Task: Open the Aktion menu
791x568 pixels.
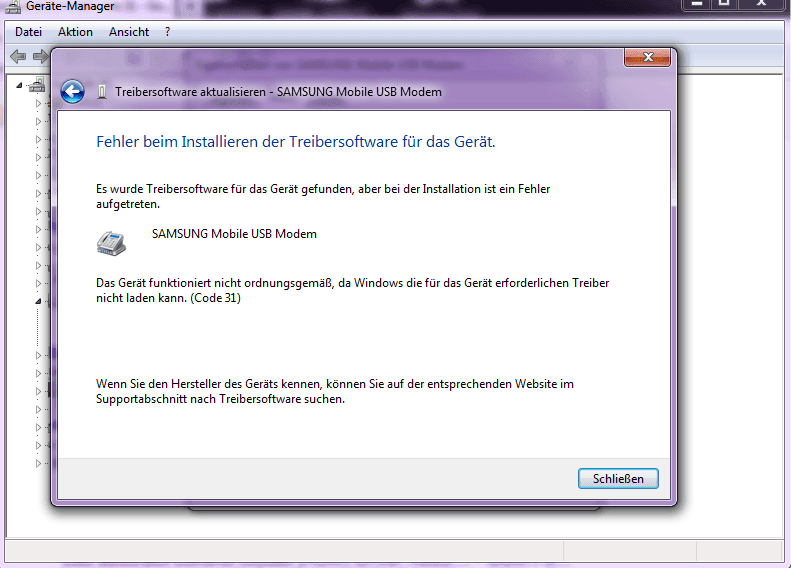Action: point(75,32)
